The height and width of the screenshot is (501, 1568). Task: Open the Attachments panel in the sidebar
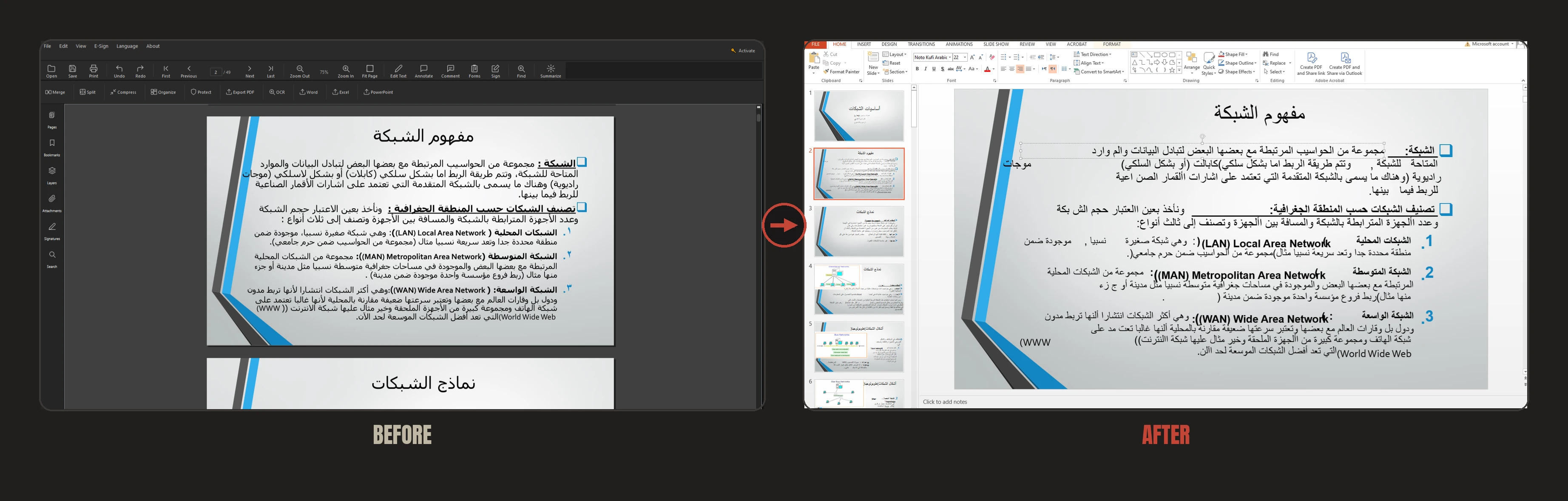tap(52, 203)
